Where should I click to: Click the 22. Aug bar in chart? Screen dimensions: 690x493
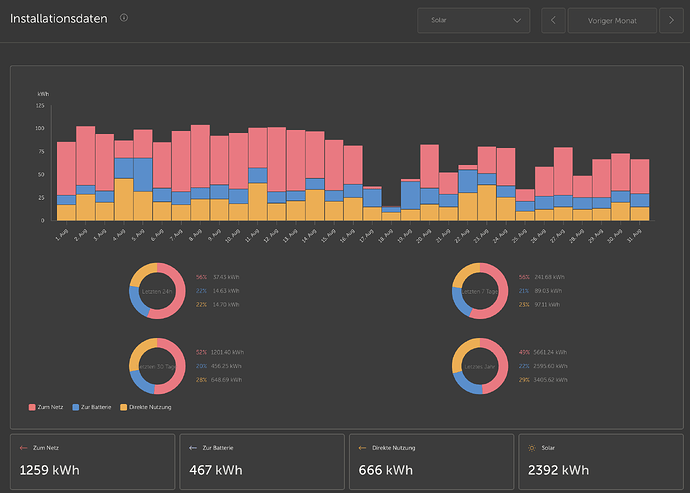(x=468, y=192)
